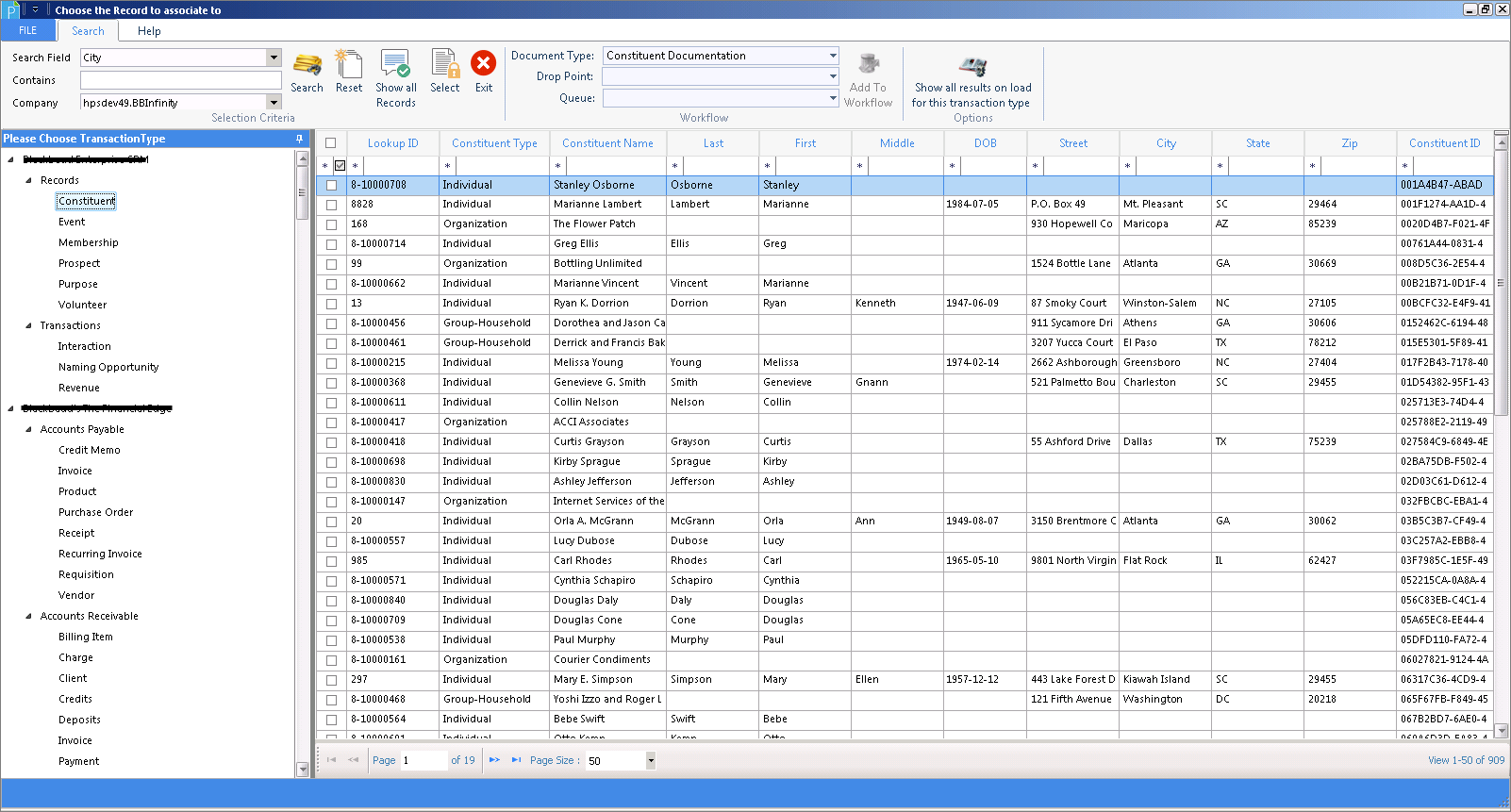The image size is (1511, 812).
Task: Toggle Show all results on load option
Action: [x=972, y=66]
